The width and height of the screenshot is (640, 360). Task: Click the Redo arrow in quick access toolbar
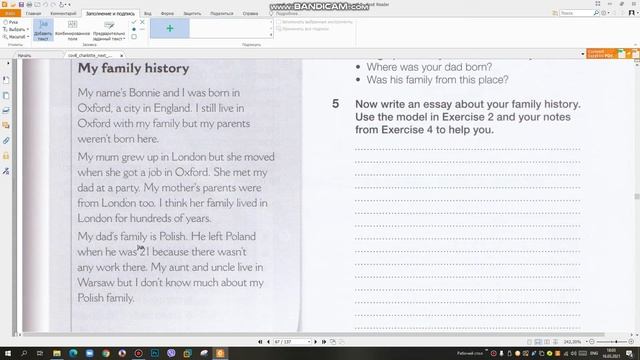(53, 4)
